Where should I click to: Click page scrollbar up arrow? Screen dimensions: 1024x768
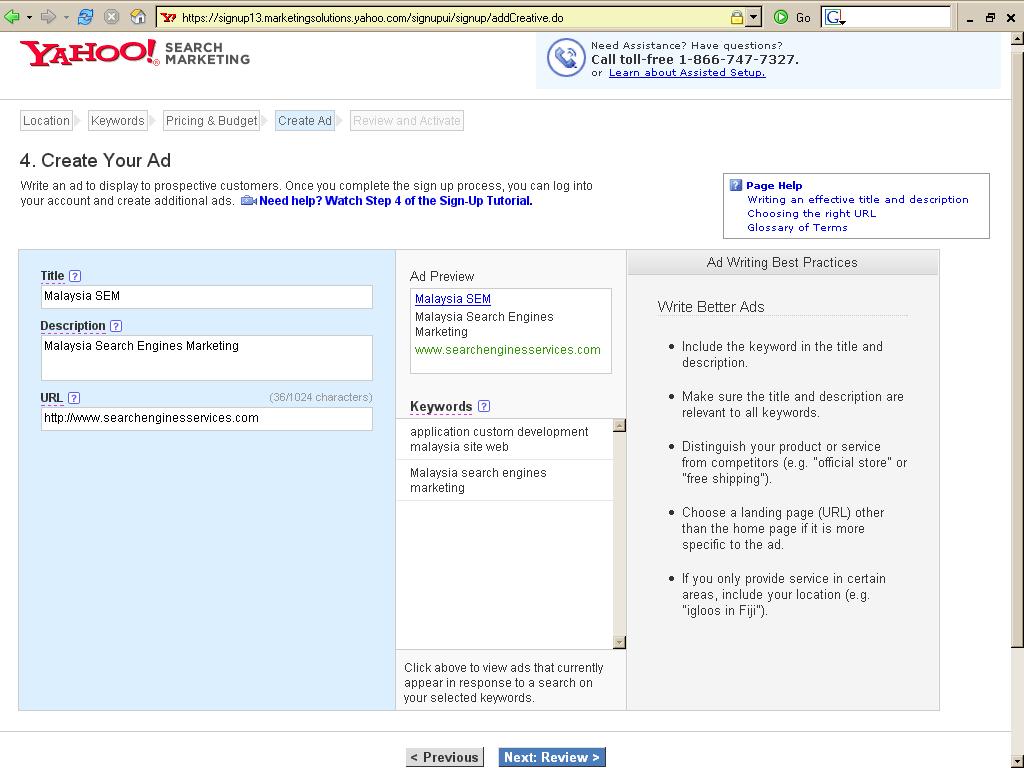tap(1017, 39)
